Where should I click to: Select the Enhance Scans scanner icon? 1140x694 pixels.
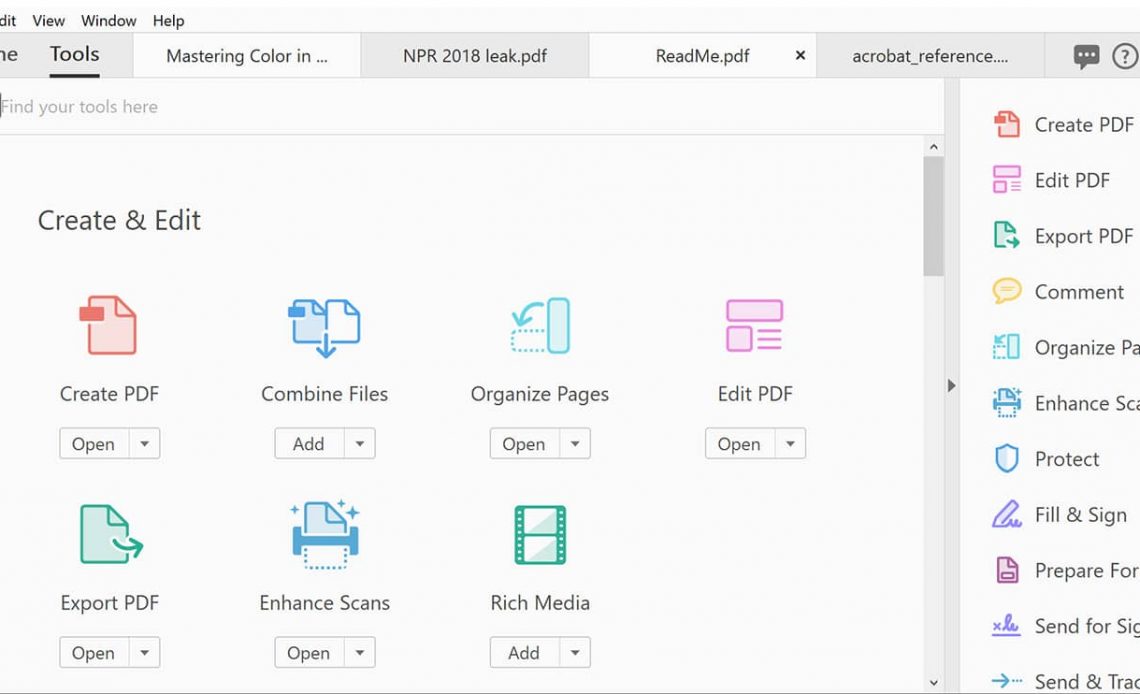pyautogui.click(x=324, y=534)
